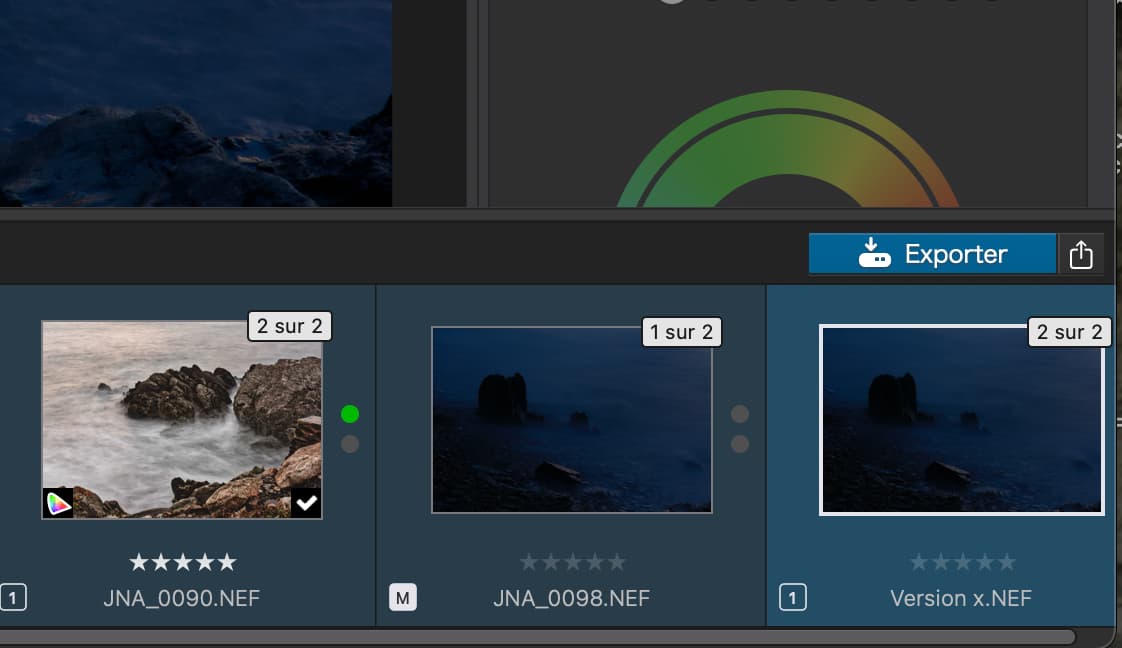Open the share icon next to Exporter
This screenshot has width=1122, height=648.
coord(1081,255)
